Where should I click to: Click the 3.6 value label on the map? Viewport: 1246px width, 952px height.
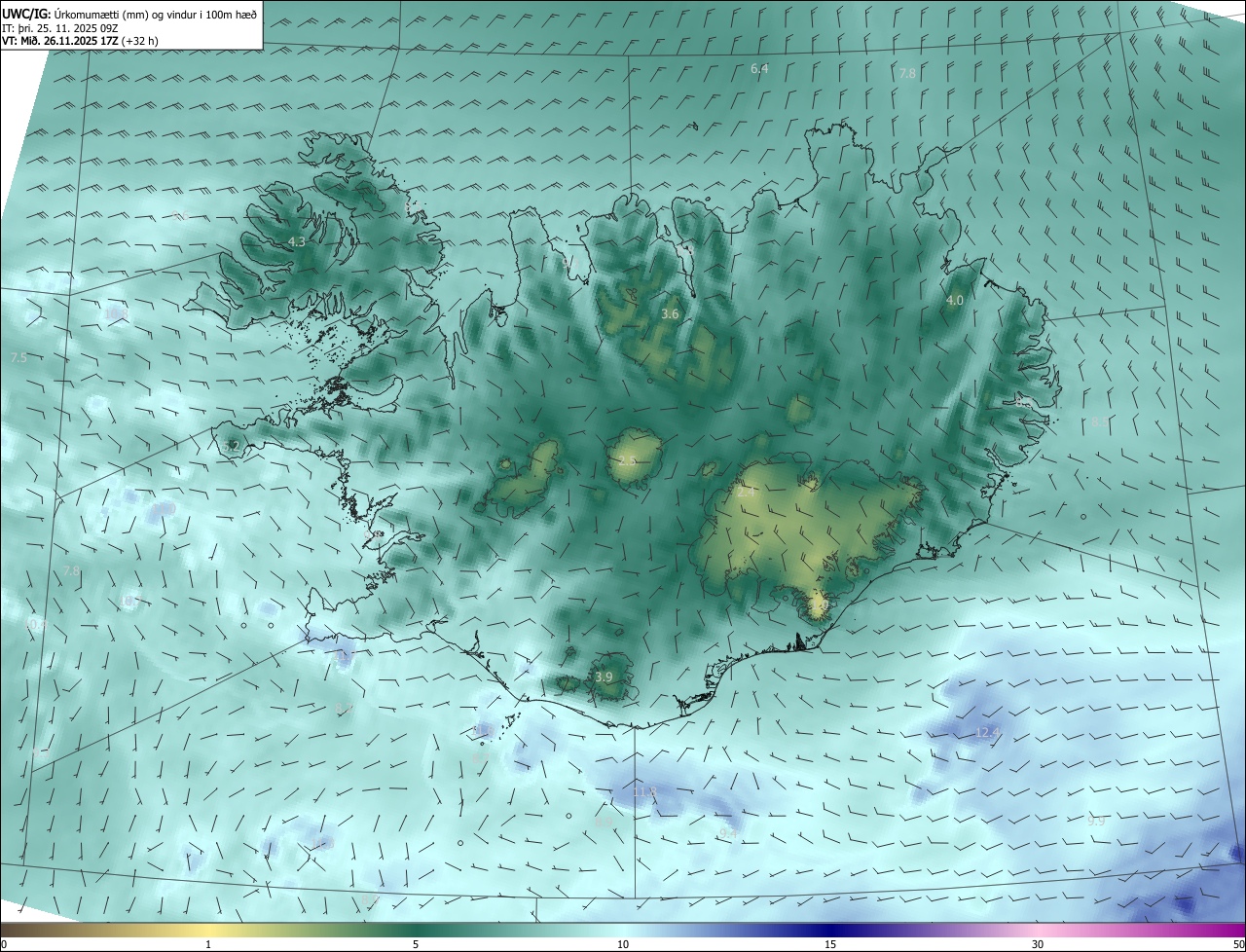point(670,314)
